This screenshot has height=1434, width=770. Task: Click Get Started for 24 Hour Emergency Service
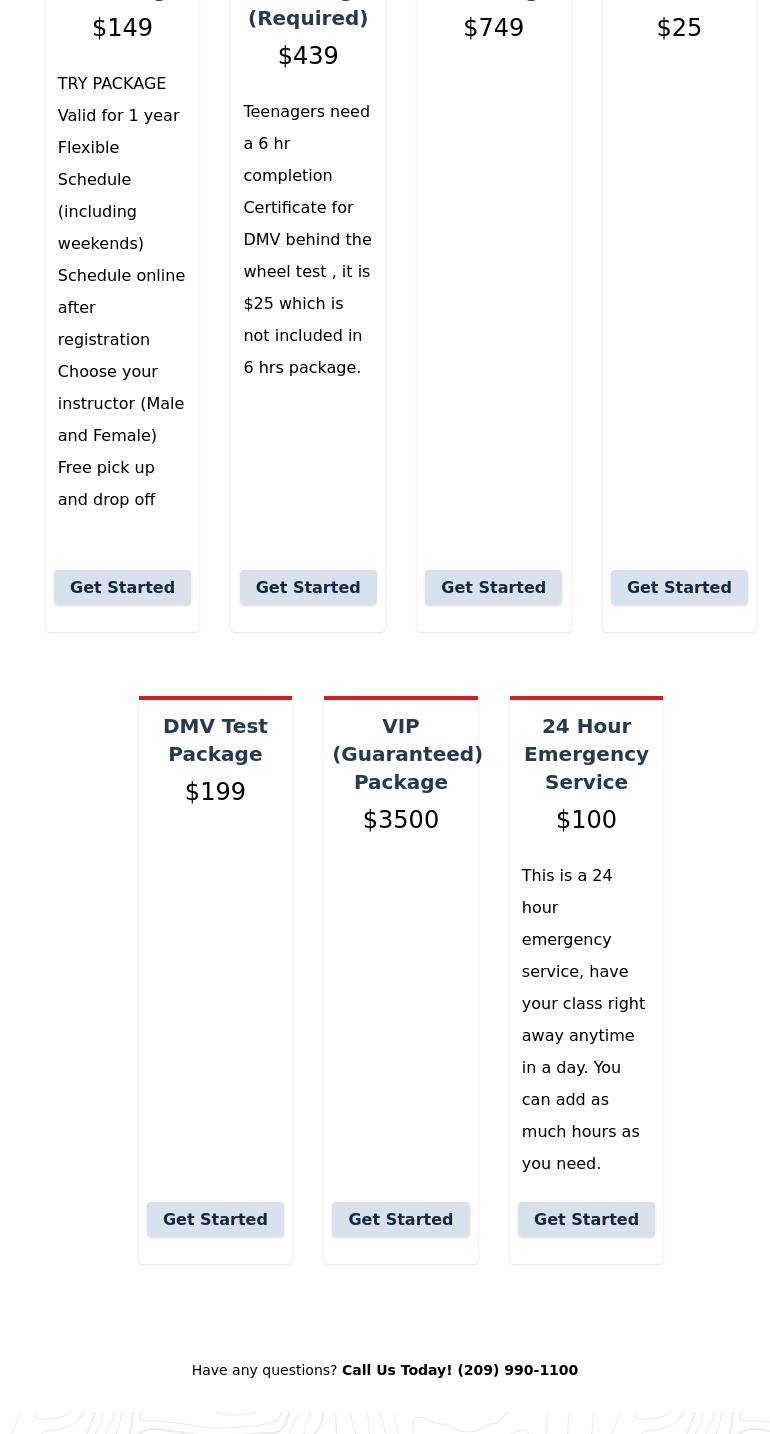click(586, 1219)
